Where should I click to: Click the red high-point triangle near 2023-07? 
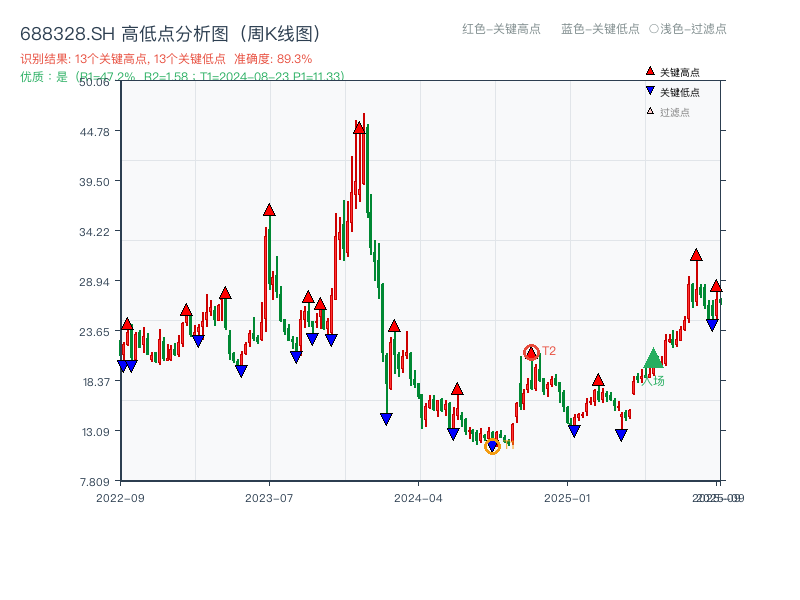(268, 209)
